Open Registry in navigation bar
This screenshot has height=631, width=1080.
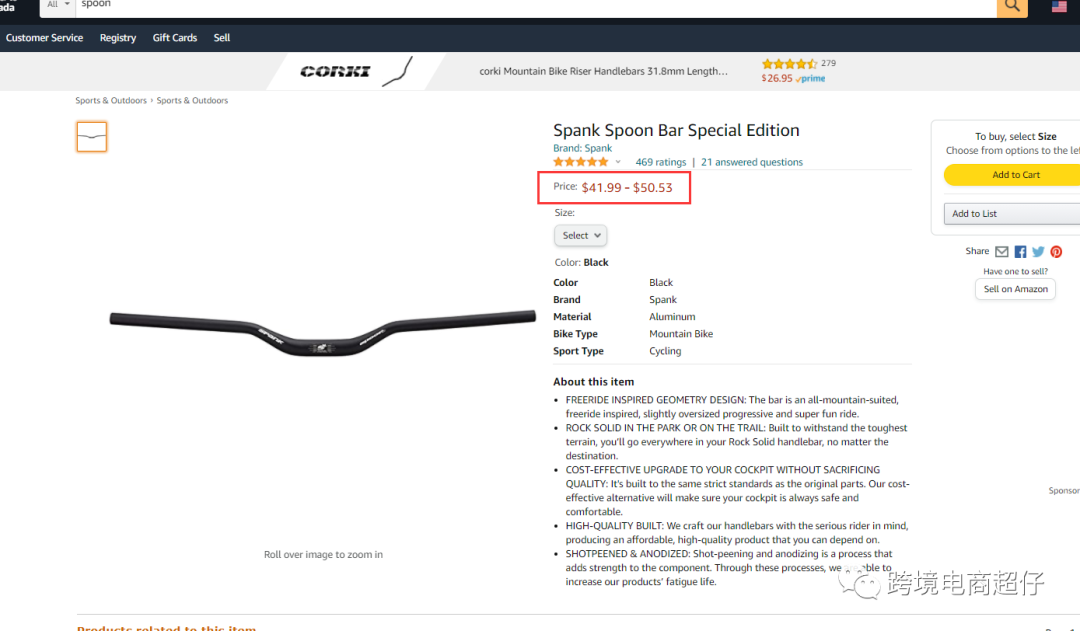118,38
